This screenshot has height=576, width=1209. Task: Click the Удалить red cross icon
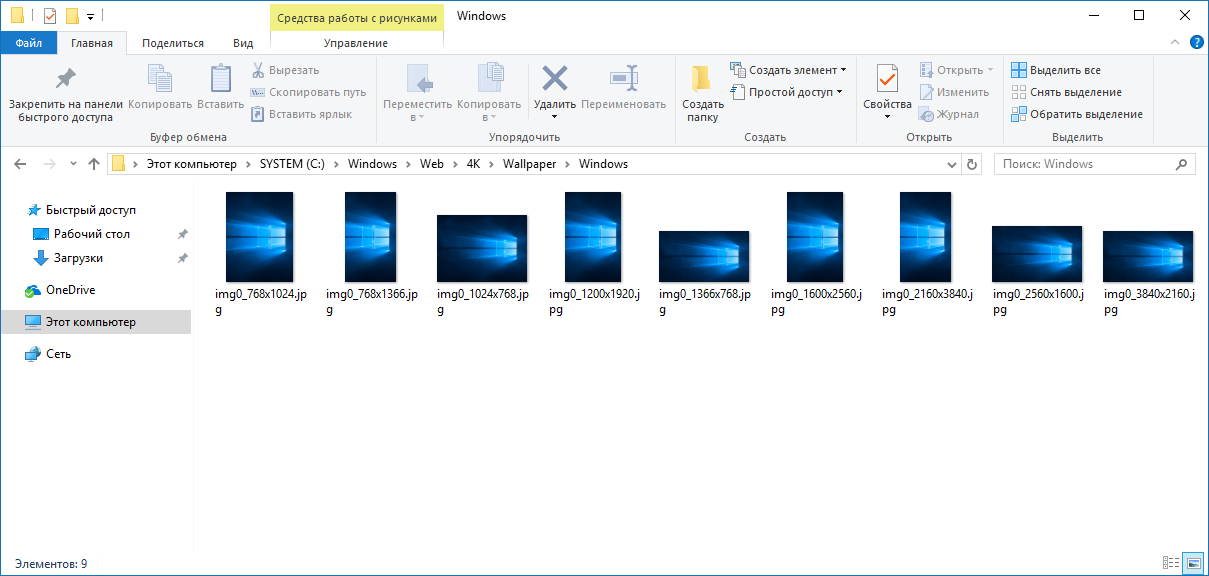tap(554, 79)
